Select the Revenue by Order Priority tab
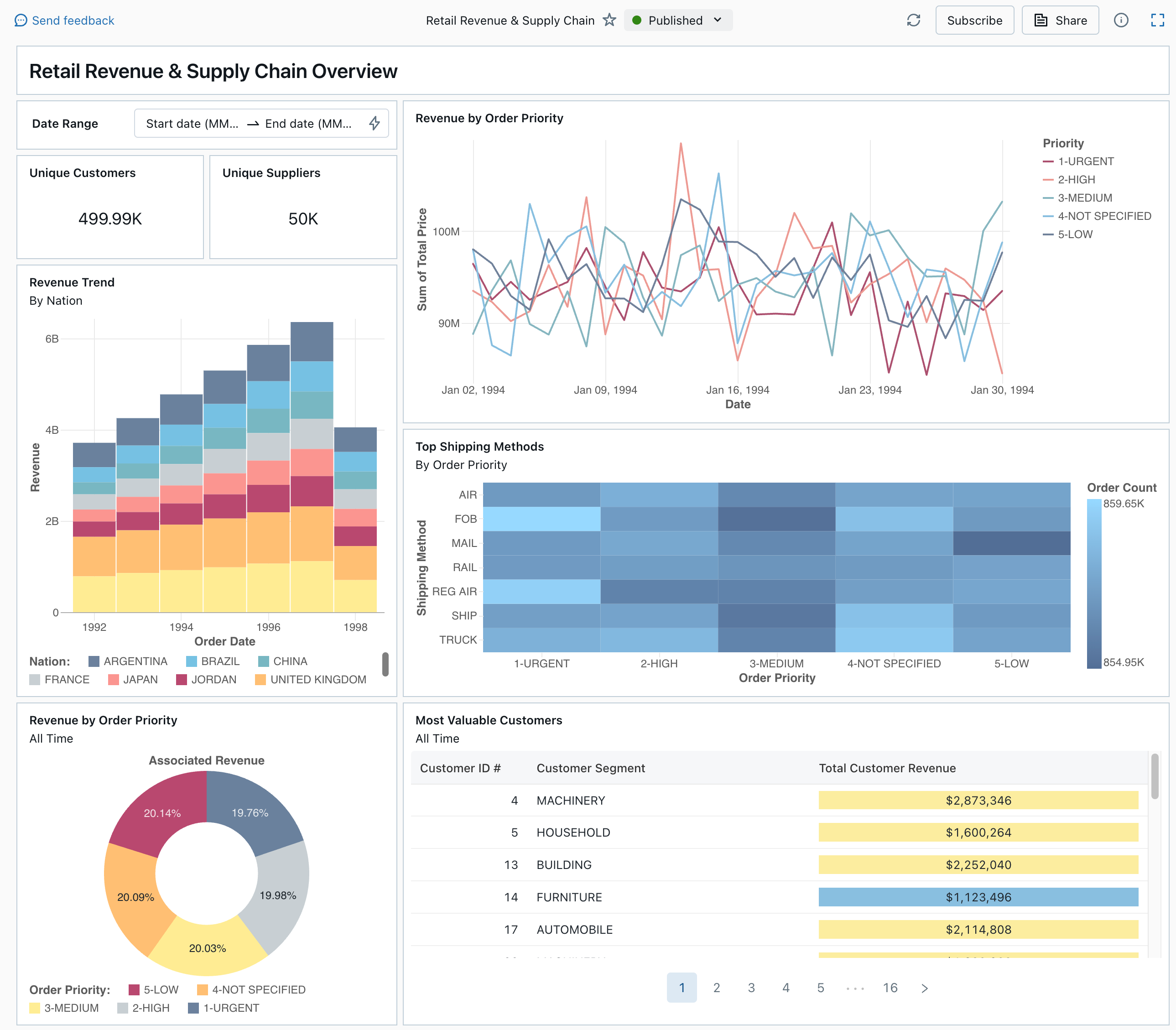 [x=489, y=117]
